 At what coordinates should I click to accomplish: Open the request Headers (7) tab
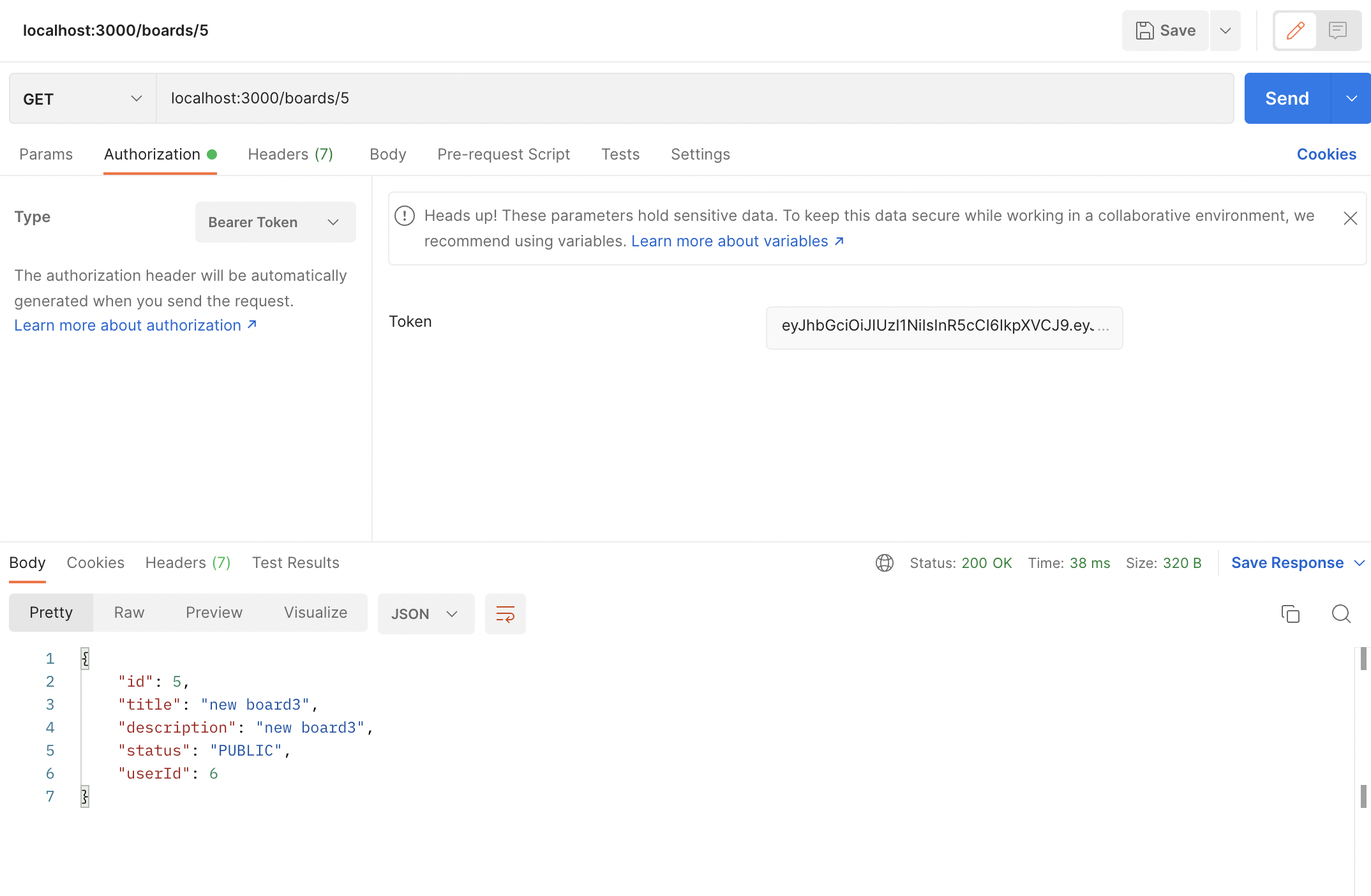pyautogui.click(x=290, y=154)
